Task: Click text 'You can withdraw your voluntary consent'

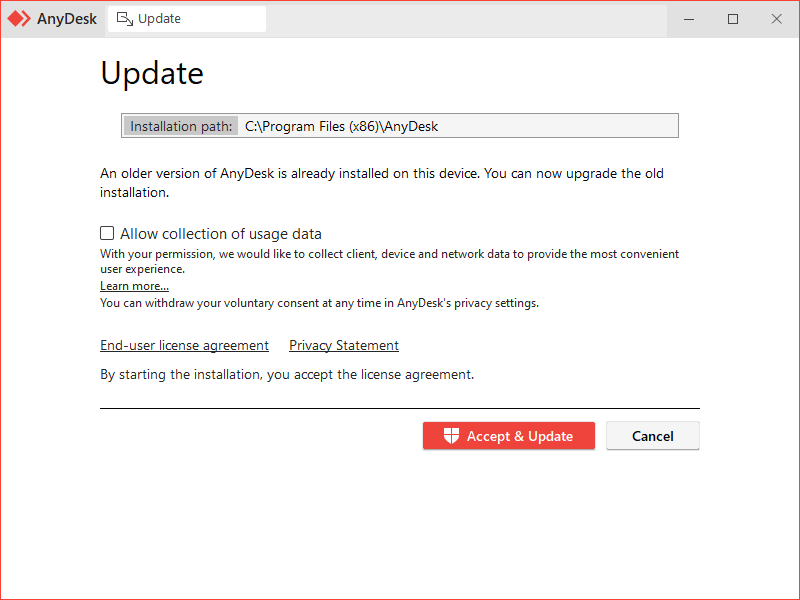Action: 209,303
